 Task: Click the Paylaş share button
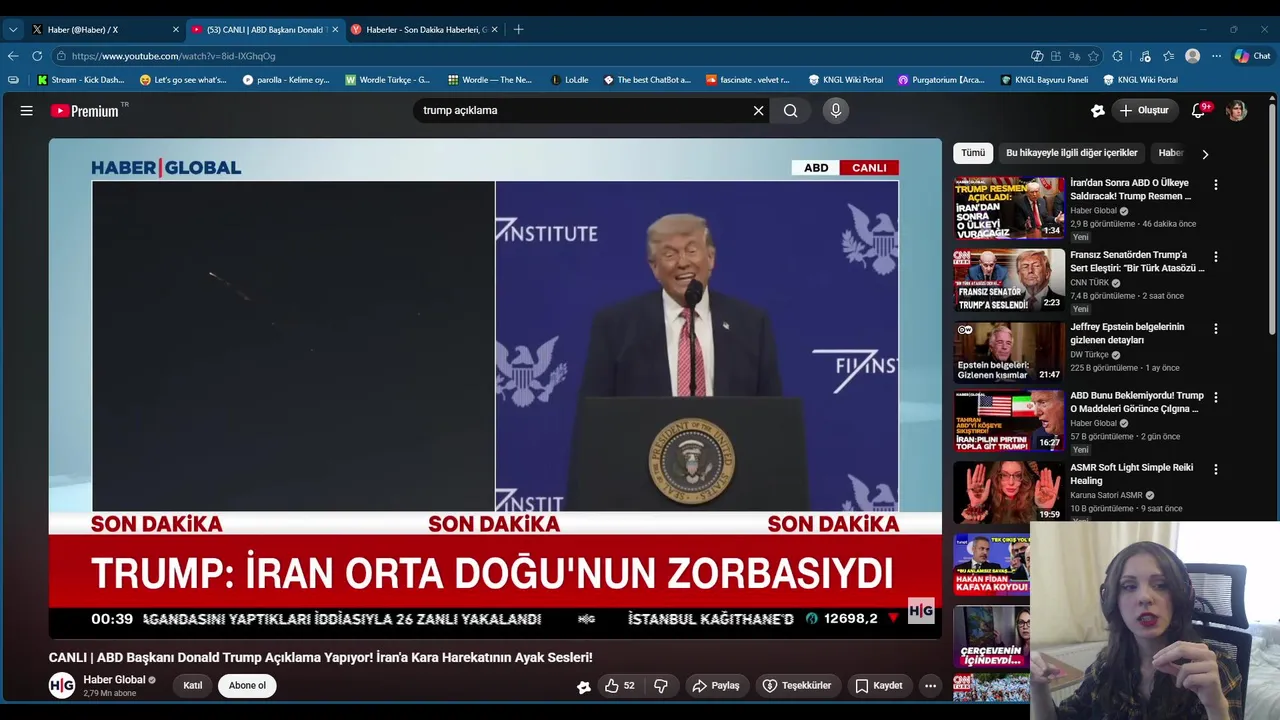point(716,686)
